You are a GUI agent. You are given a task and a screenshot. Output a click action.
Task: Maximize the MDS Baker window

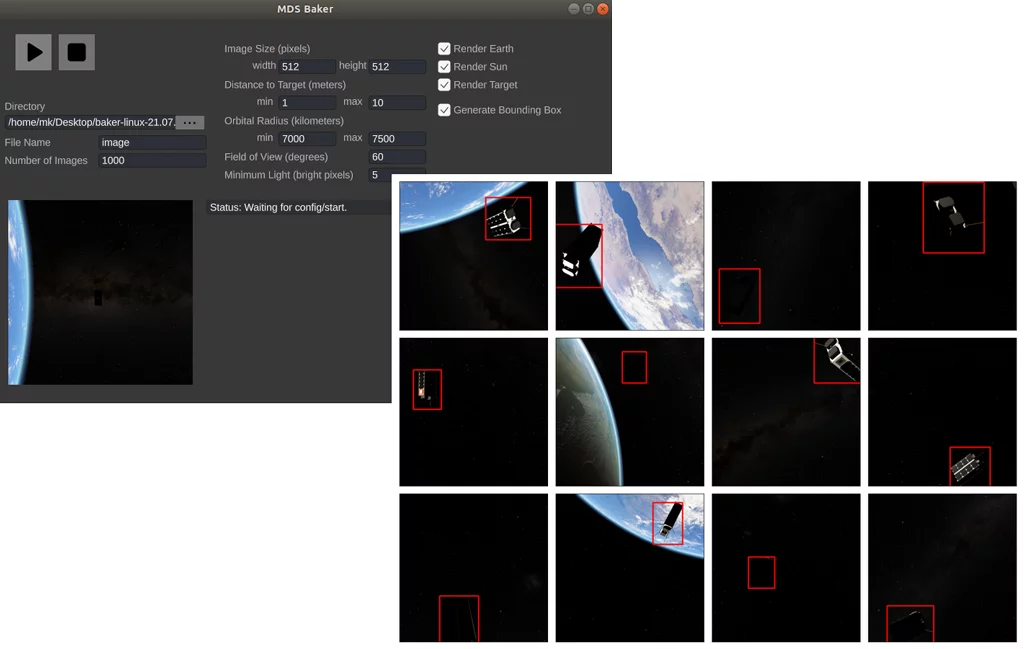(x=588, y=9)
